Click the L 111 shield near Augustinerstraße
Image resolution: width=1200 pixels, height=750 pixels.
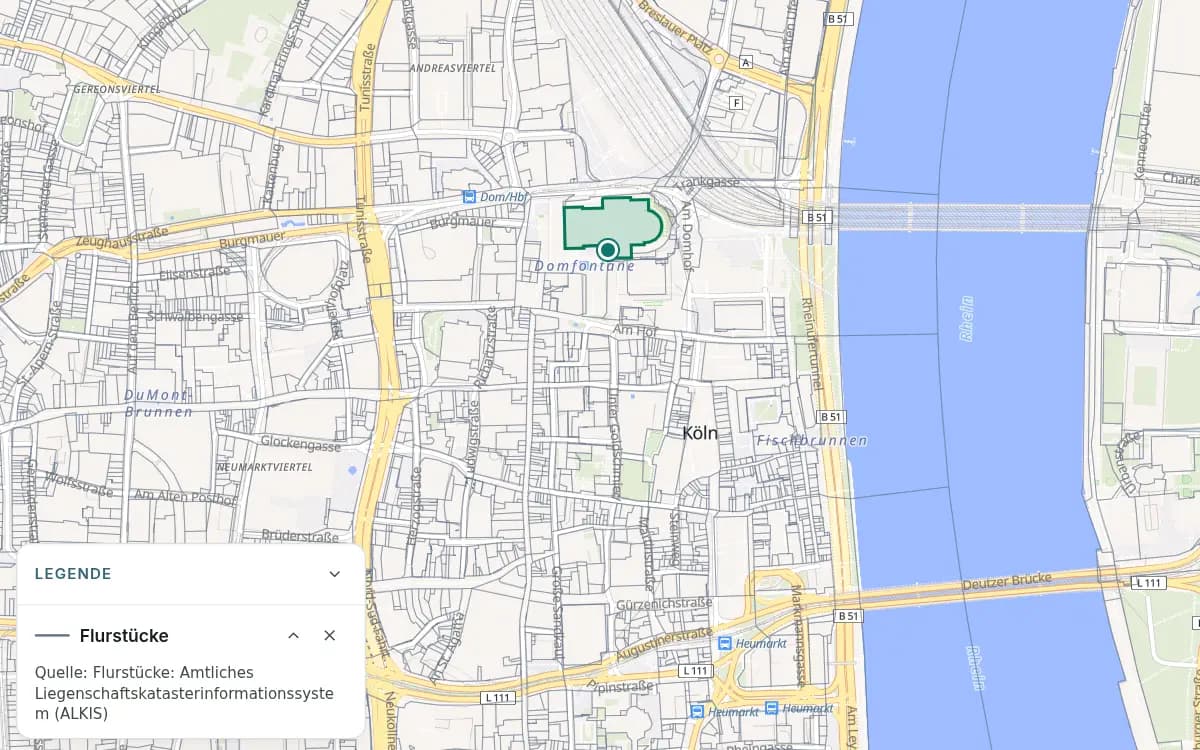pyautogui.click(x=695, y=670)
